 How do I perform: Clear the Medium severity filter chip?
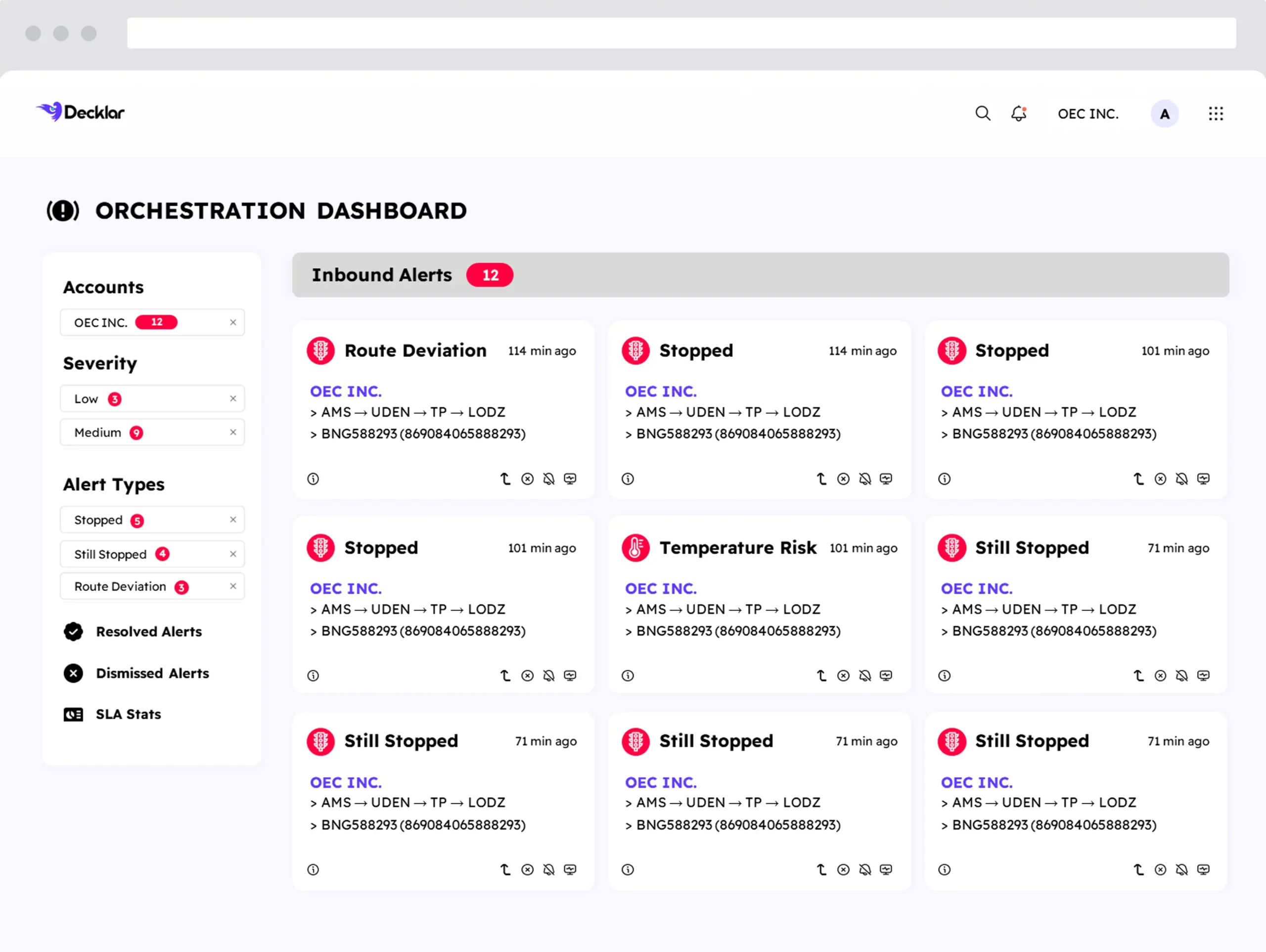233,433
